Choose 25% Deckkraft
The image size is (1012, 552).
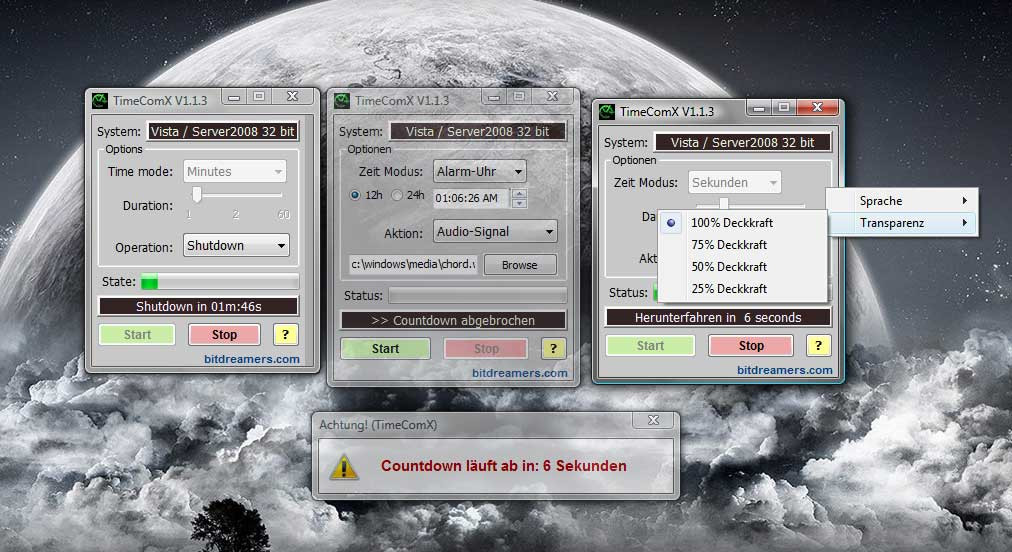729,289
